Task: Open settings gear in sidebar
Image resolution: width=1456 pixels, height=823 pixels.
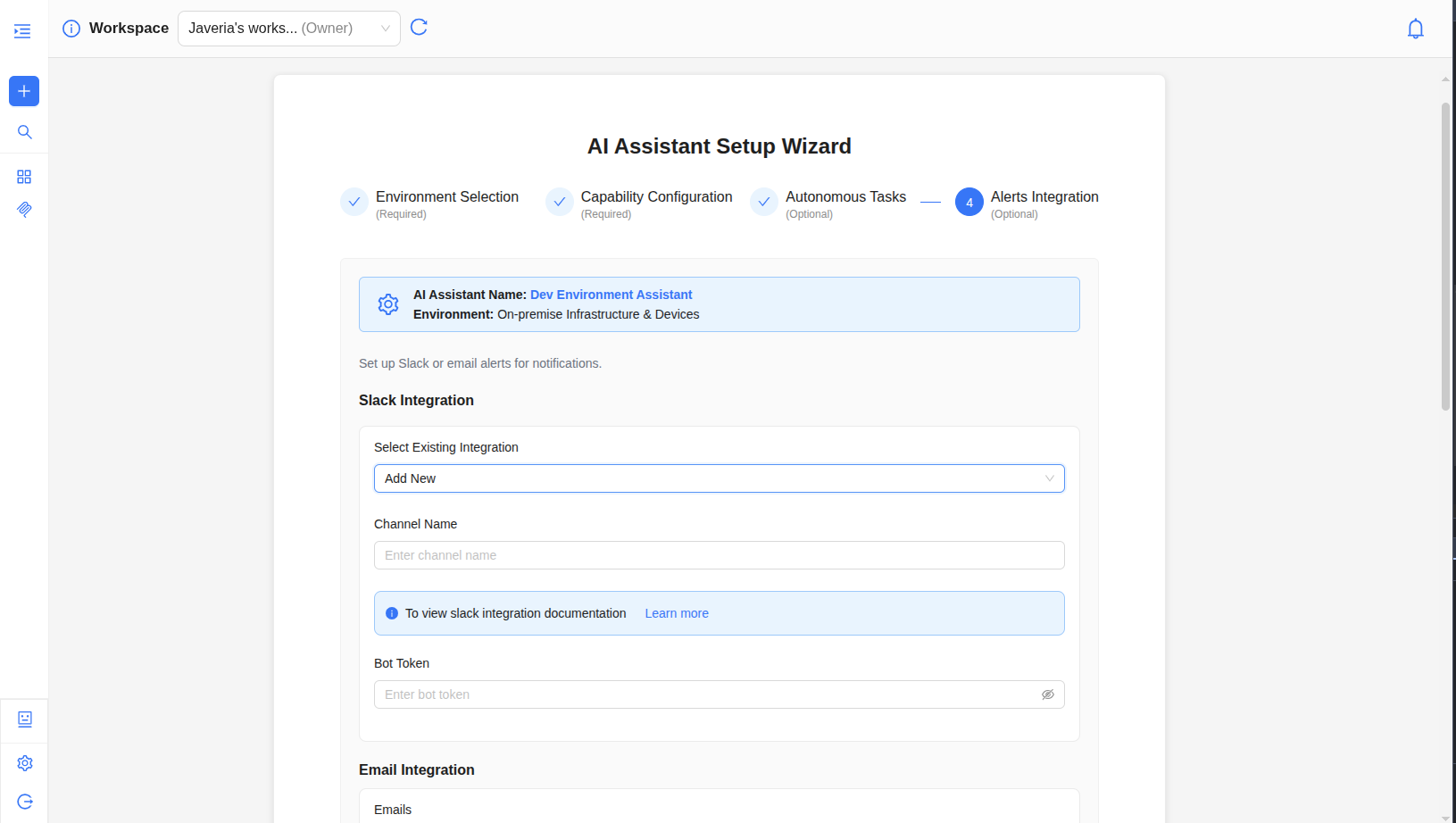Action: [x=24, y=763]
